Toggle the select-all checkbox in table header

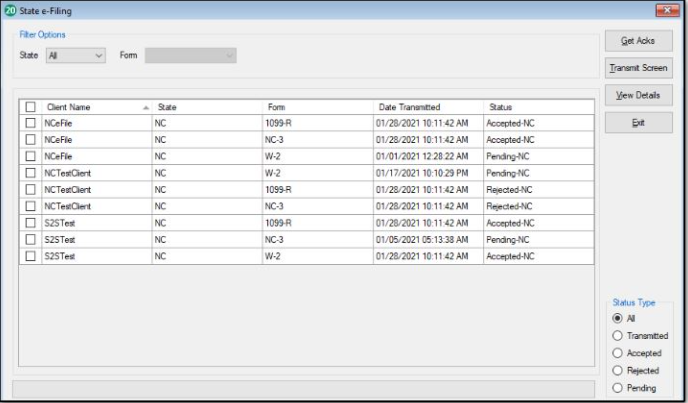pos(30,107)
